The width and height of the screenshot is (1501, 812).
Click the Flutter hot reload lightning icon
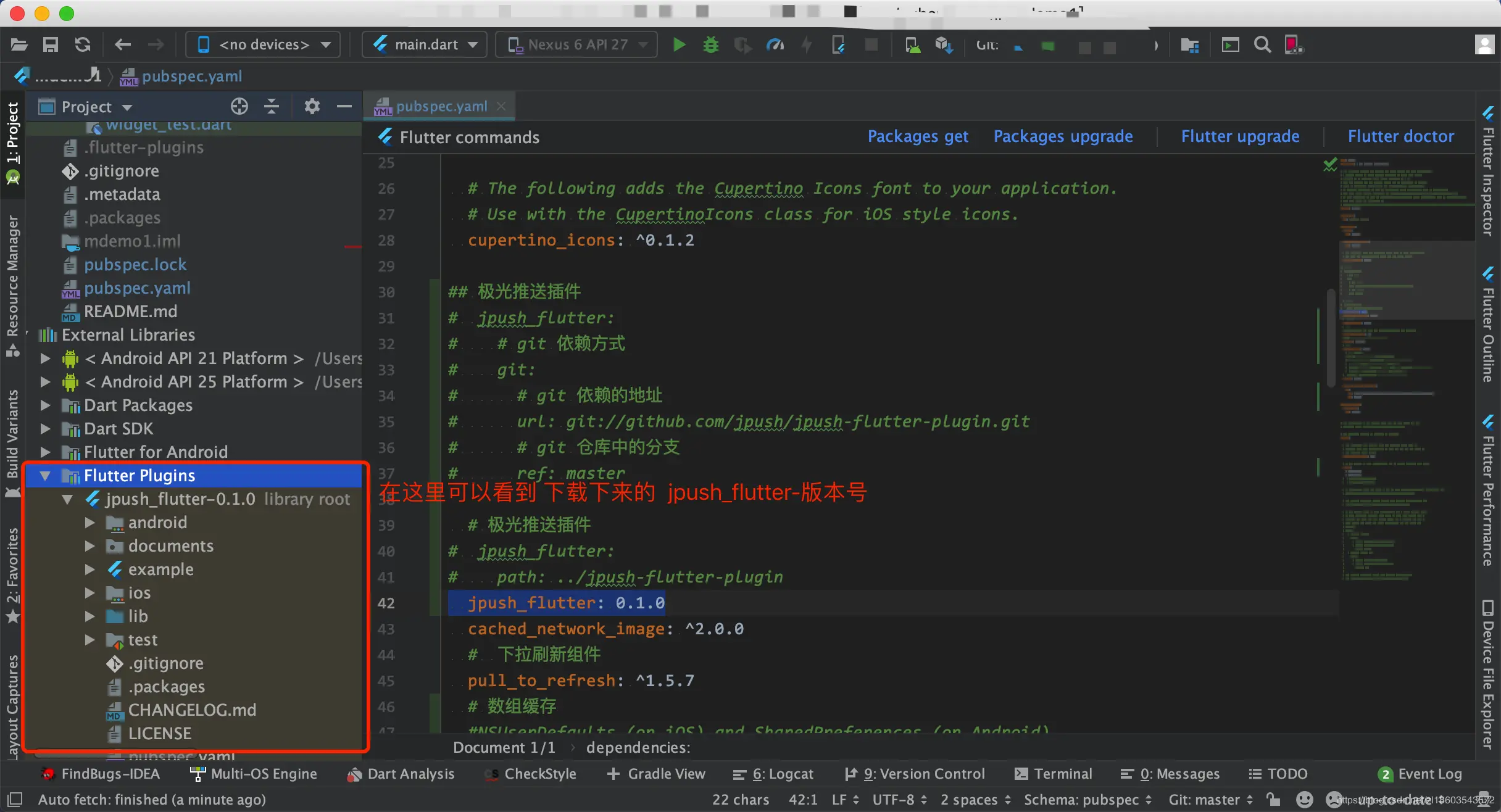click(806, 45)
